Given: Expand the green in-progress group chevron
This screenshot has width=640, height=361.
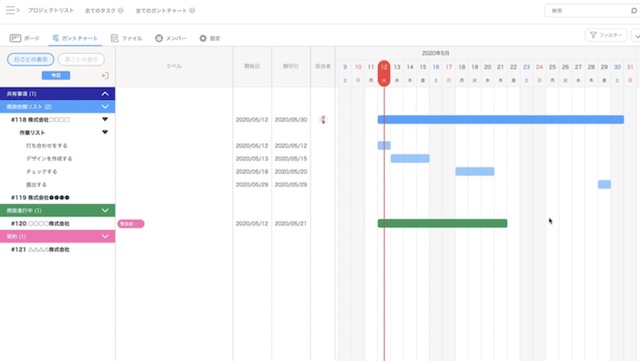Looking at the screenshot, I should tap(105, 210).
